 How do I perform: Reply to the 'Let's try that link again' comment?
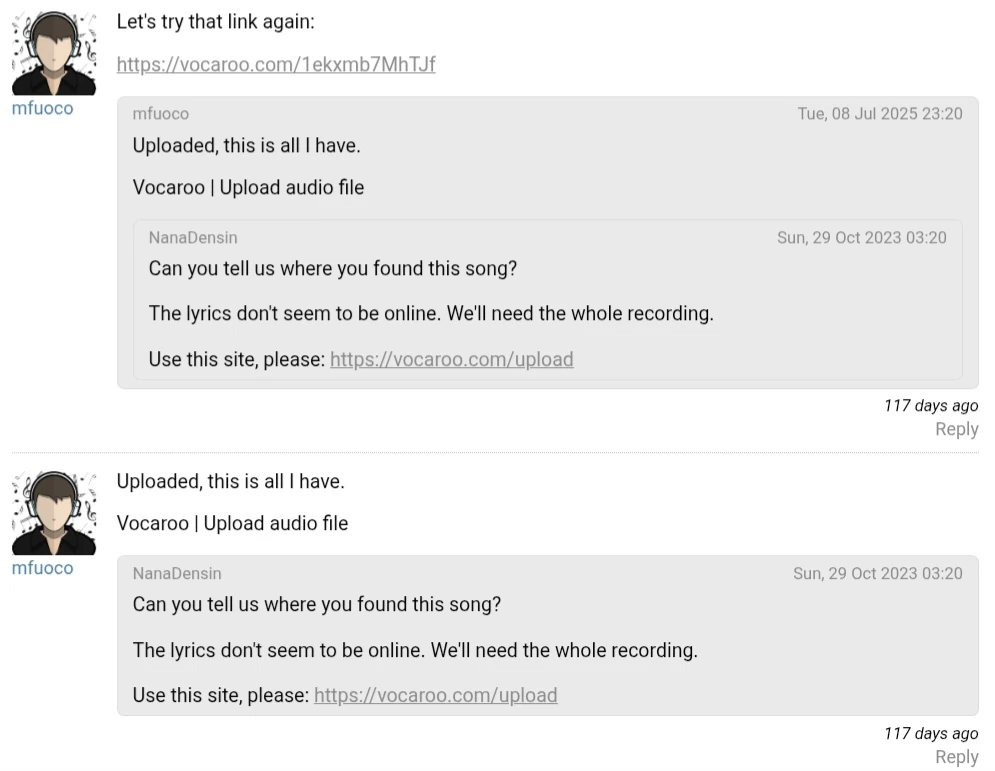tap(956, 429)
